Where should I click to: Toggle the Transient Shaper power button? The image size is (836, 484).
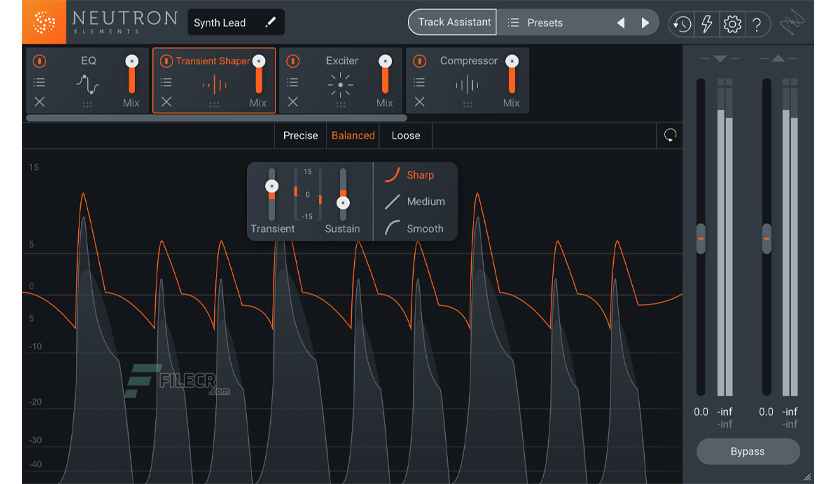coord(166,61)
